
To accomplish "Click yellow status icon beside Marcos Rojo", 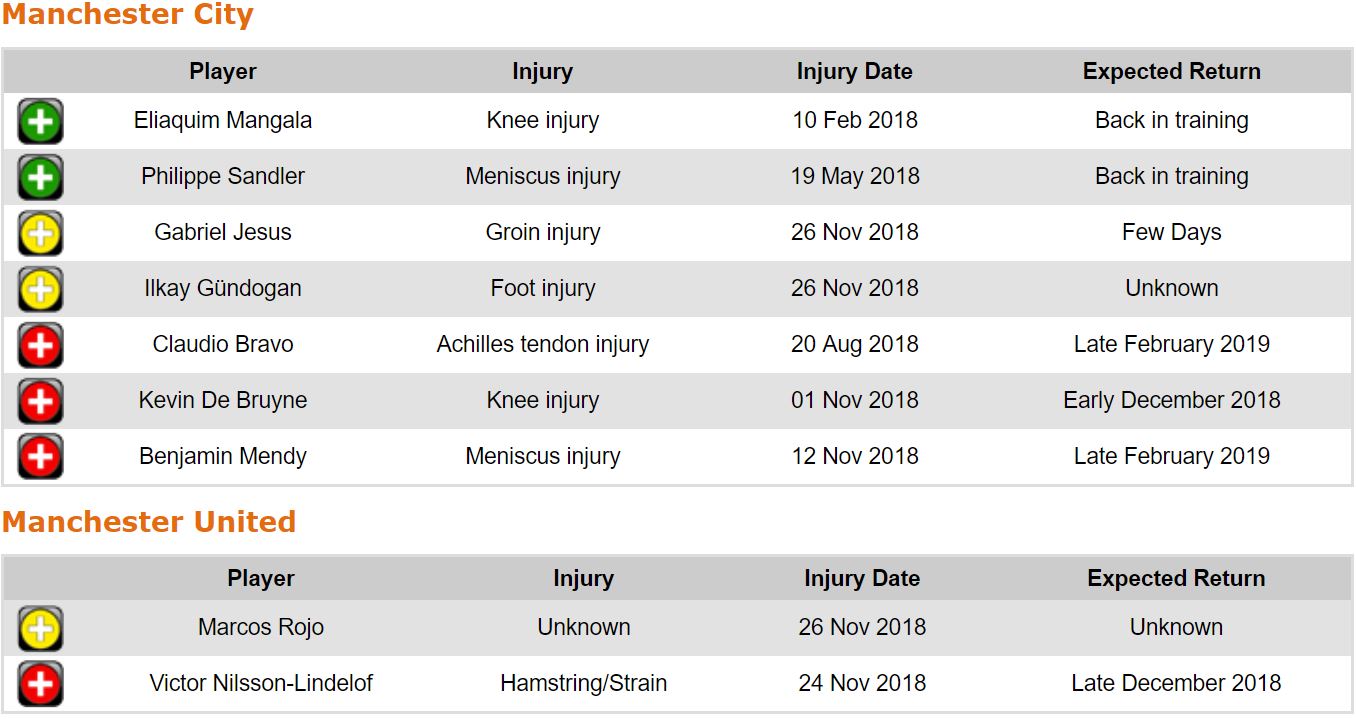I will tap(40, 629).
